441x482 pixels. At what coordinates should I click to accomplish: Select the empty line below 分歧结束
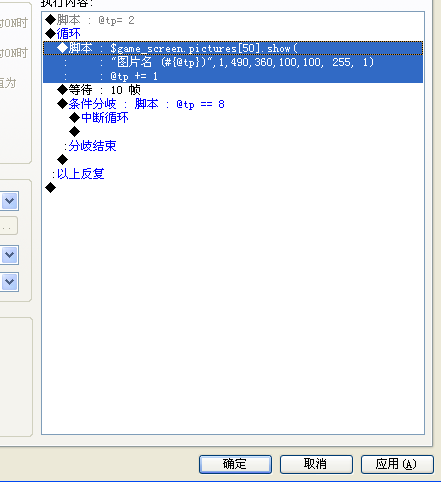233,160
